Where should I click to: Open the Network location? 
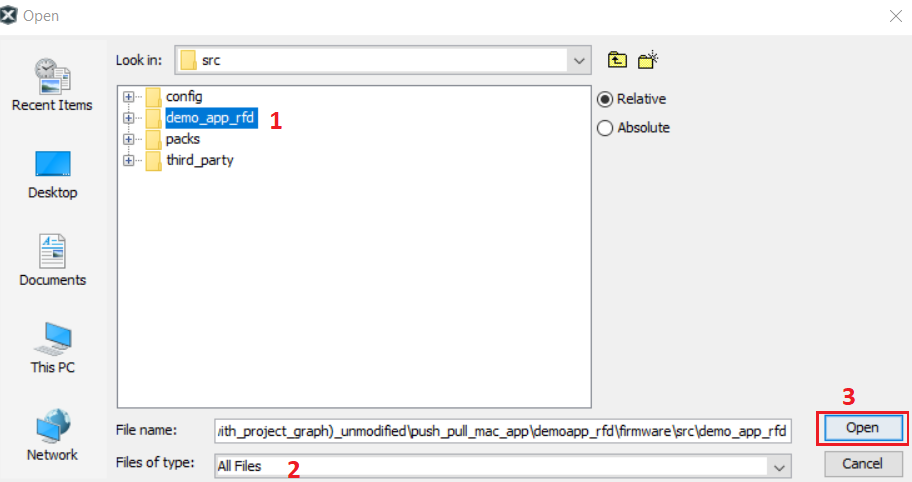click(x=52, y=435)
